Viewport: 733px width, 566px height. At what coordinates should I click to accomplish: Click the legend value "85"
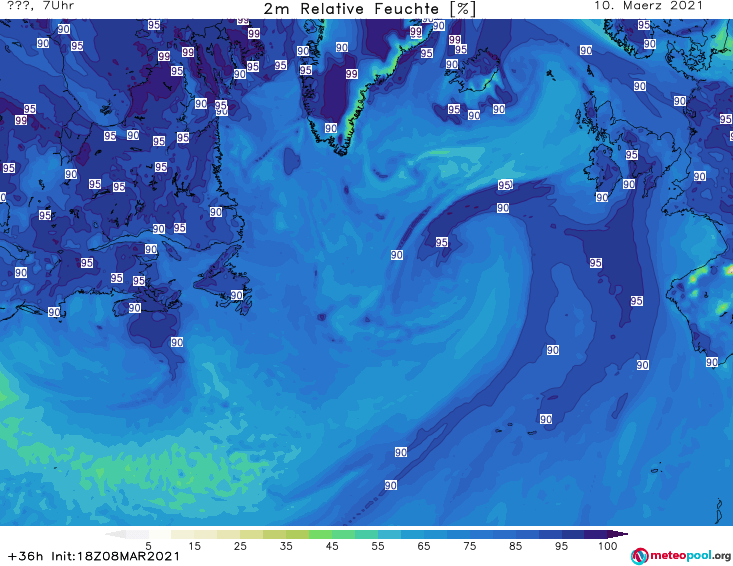tap(516, 546)
